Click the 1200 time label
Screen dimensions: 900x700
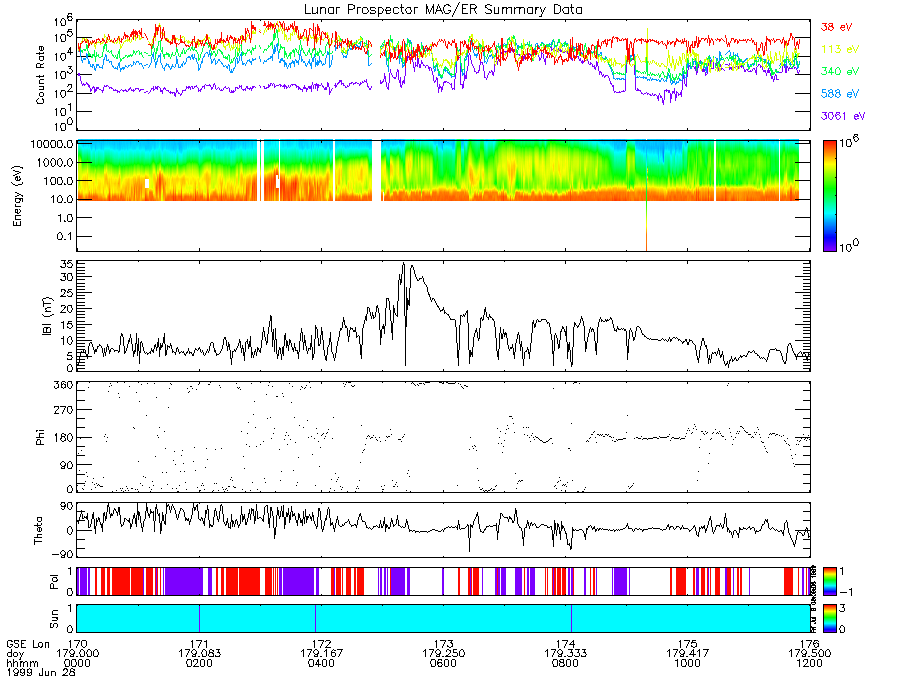click(809, 663)
